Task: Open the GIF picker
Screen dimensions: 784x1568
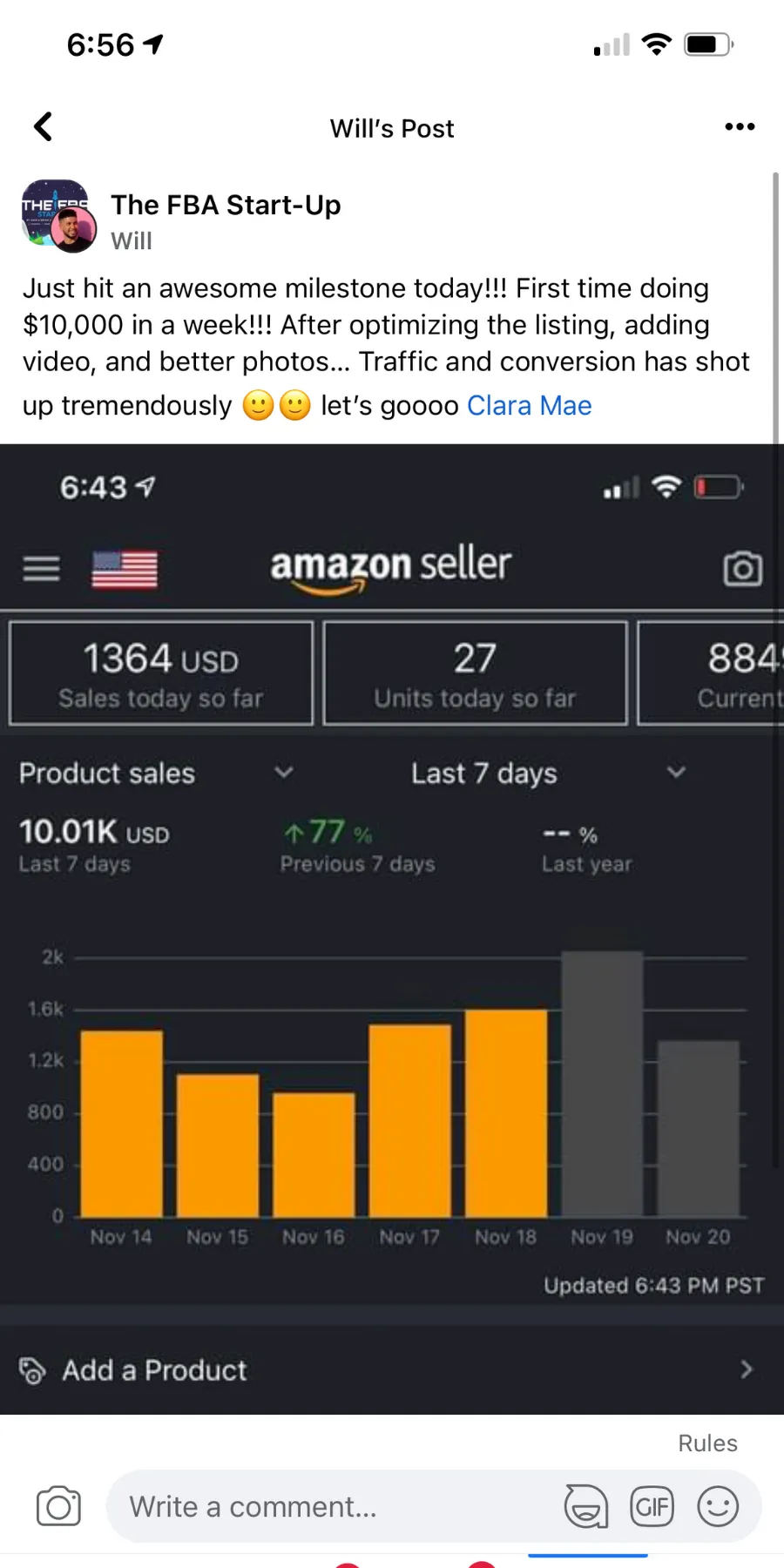Action: [x=652, y=1506]
